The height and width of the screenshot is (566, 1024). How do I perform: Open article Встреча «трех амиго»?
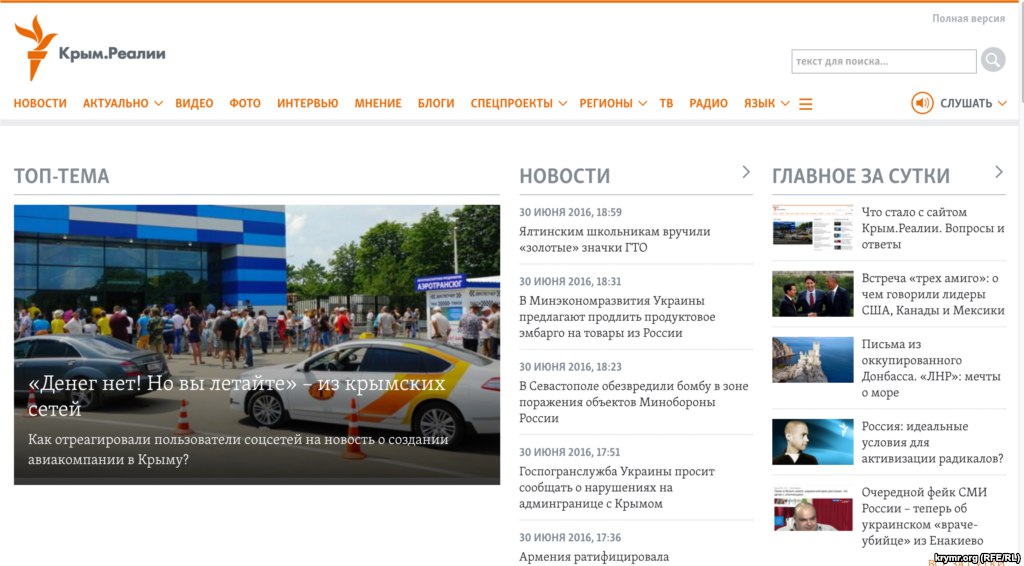click(x=933, y=294)
